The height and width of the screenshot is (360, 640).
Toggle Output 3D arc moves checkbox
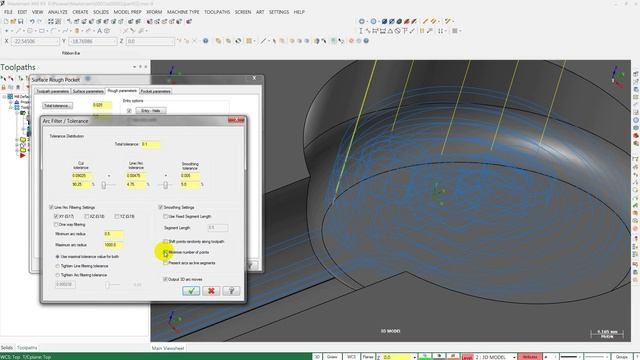pos(165,279)
